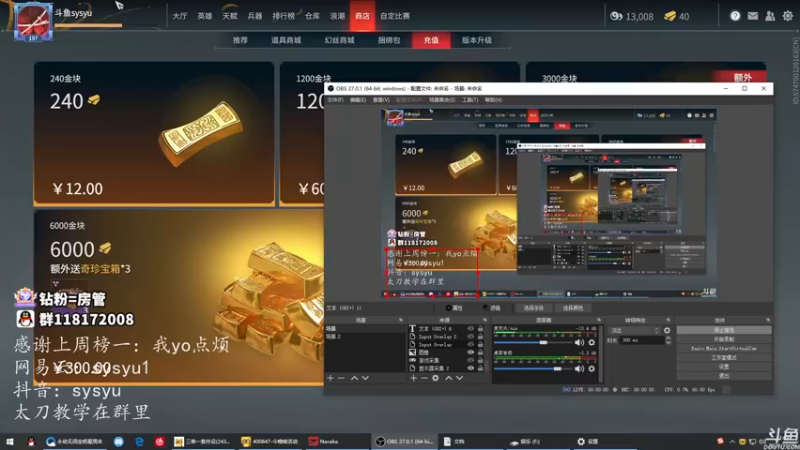
Task: Pop out the Sources dock panel icon
Action: [x=485, y=320]
